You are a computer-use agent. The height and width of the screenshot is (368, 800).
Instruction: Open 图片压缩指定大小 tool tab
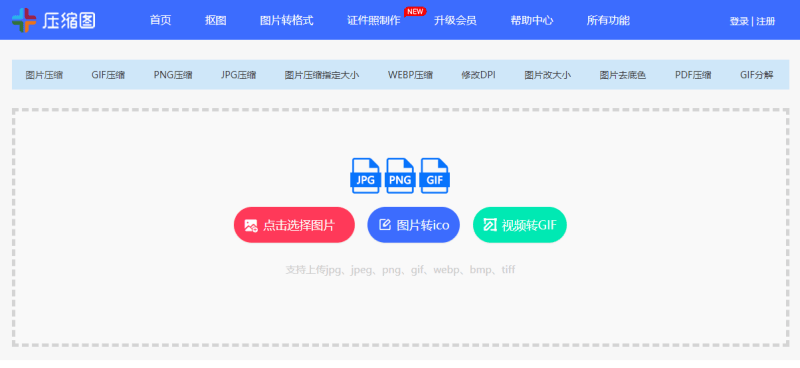tap(322, 75)
